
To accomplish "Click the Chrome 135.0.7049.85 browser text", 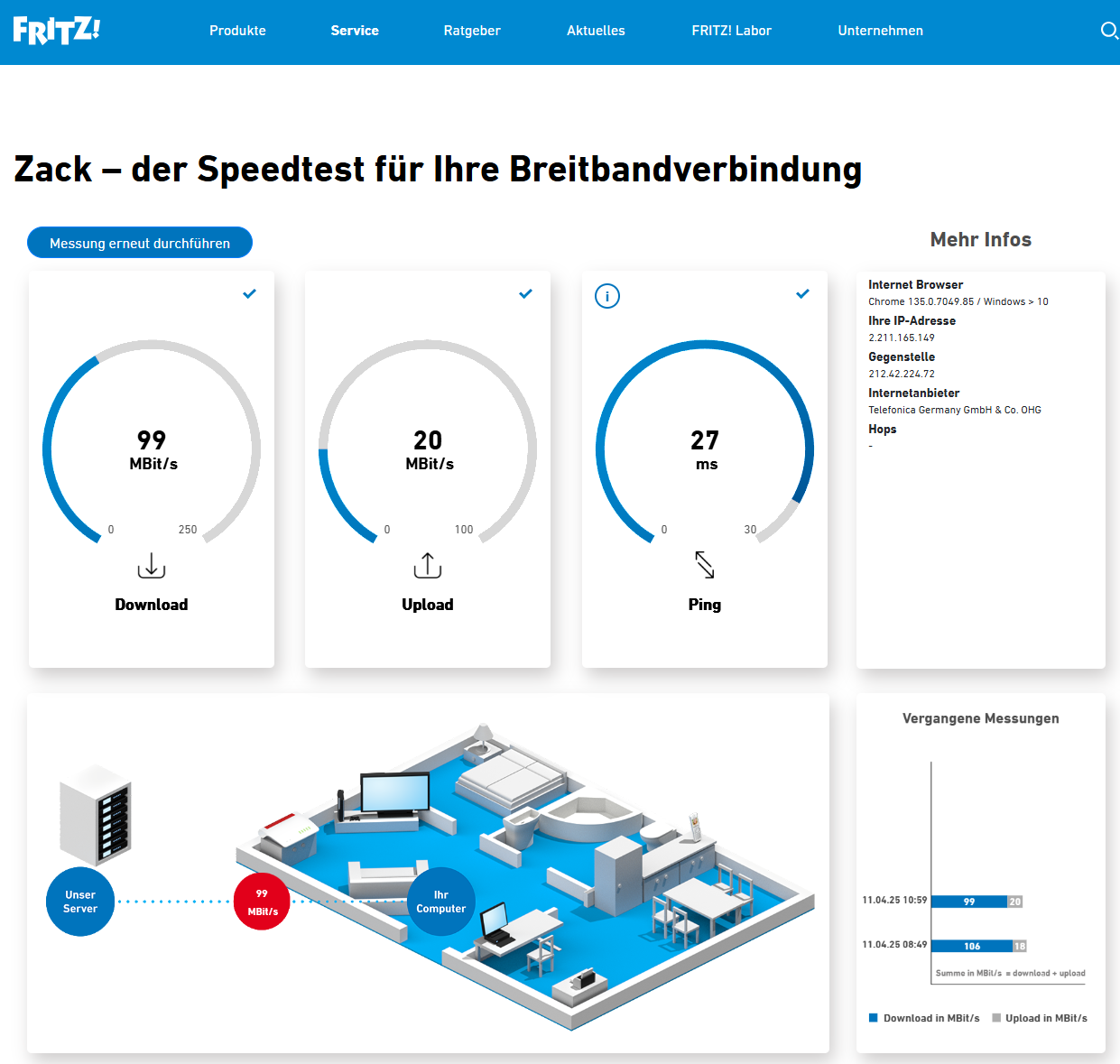I will [958, 301].
